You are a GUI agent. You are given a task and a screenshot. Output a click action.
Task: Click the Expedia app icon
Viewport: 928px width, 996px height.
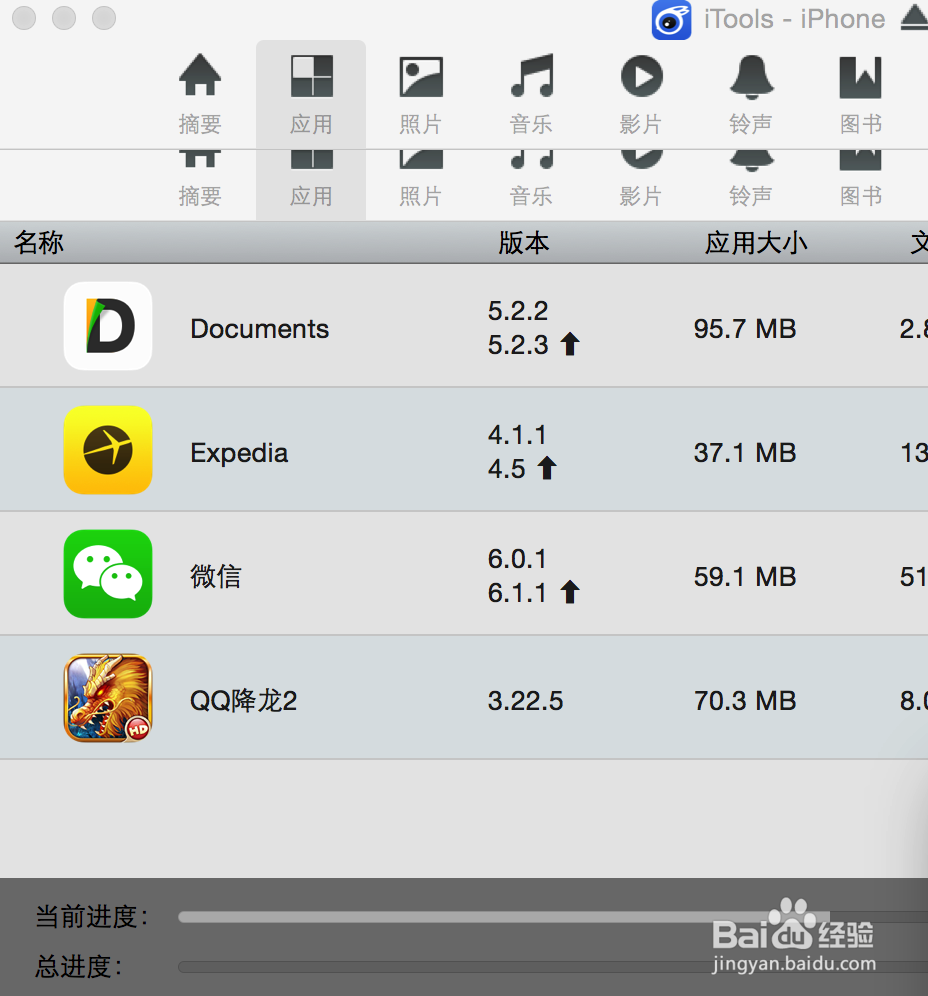click(108, 450)
